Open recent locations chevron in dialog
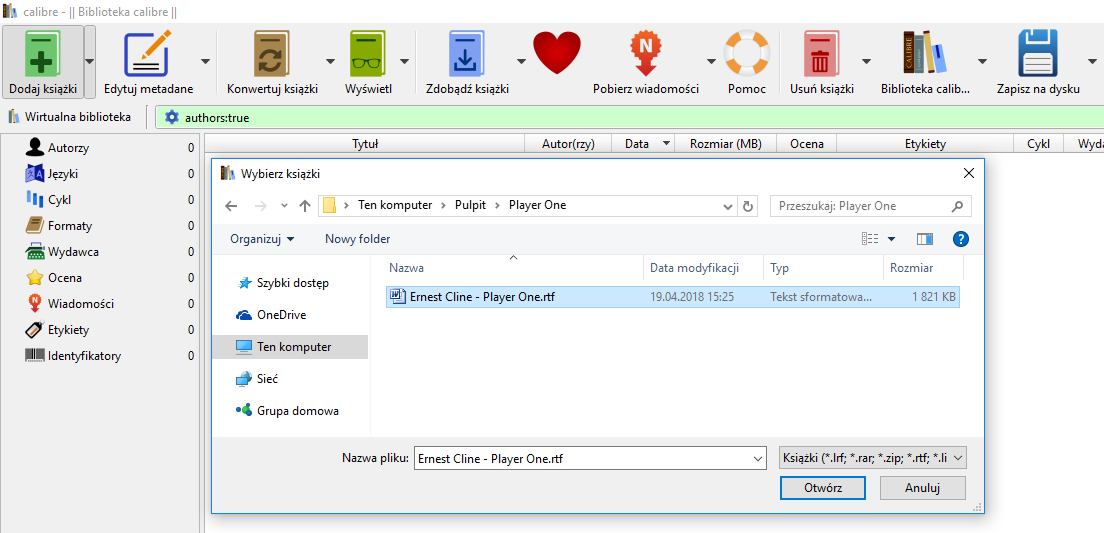The image size is (1104, 533). coord(284,206)
